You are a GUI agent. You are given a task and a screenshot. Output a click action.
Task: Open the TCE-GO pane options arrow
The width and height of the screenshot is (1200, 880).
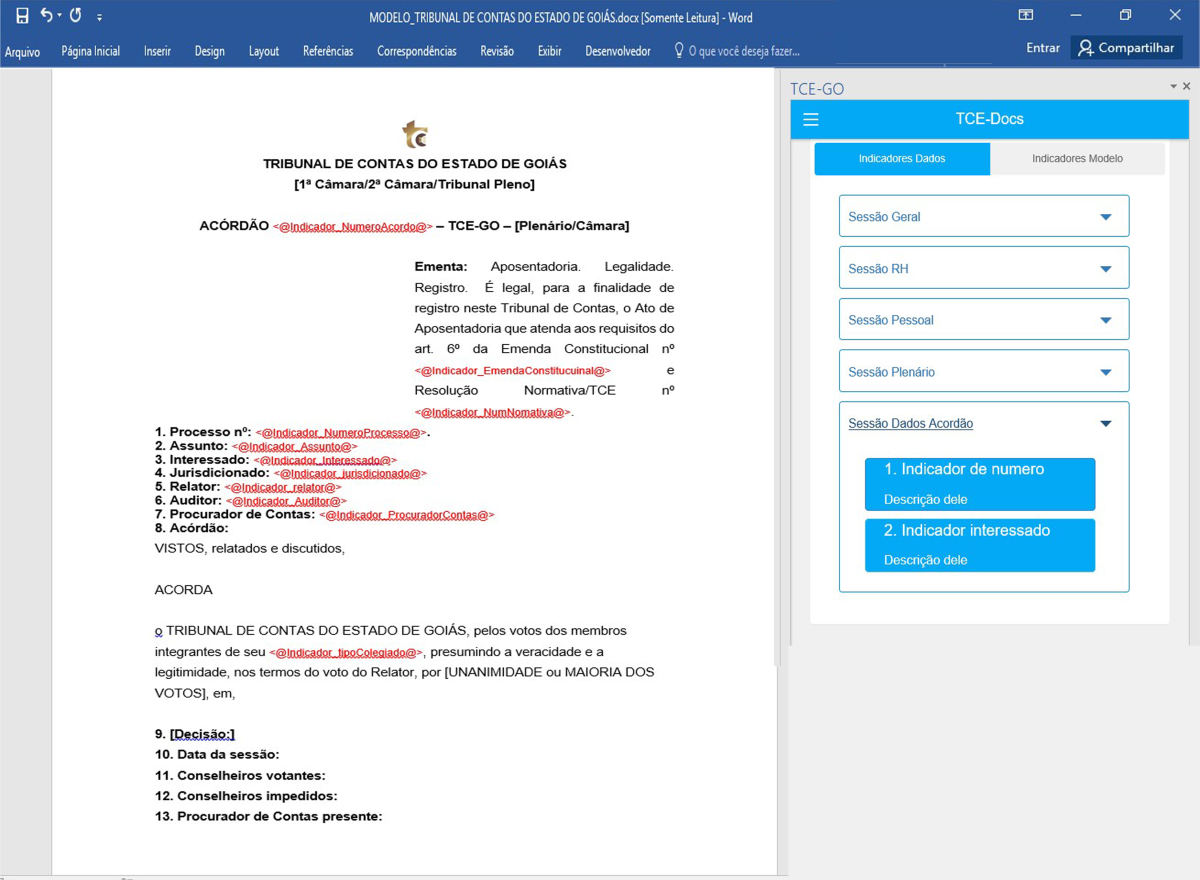1173,87
